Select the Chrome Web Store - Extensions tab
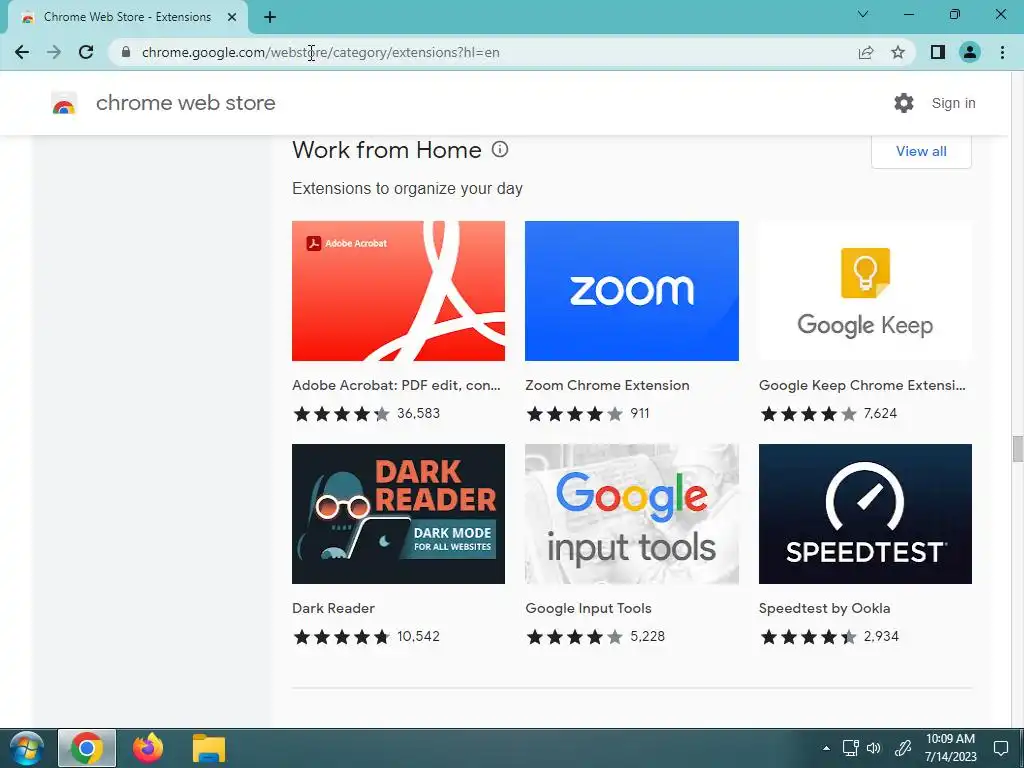1024x768 pixels. 128,17
